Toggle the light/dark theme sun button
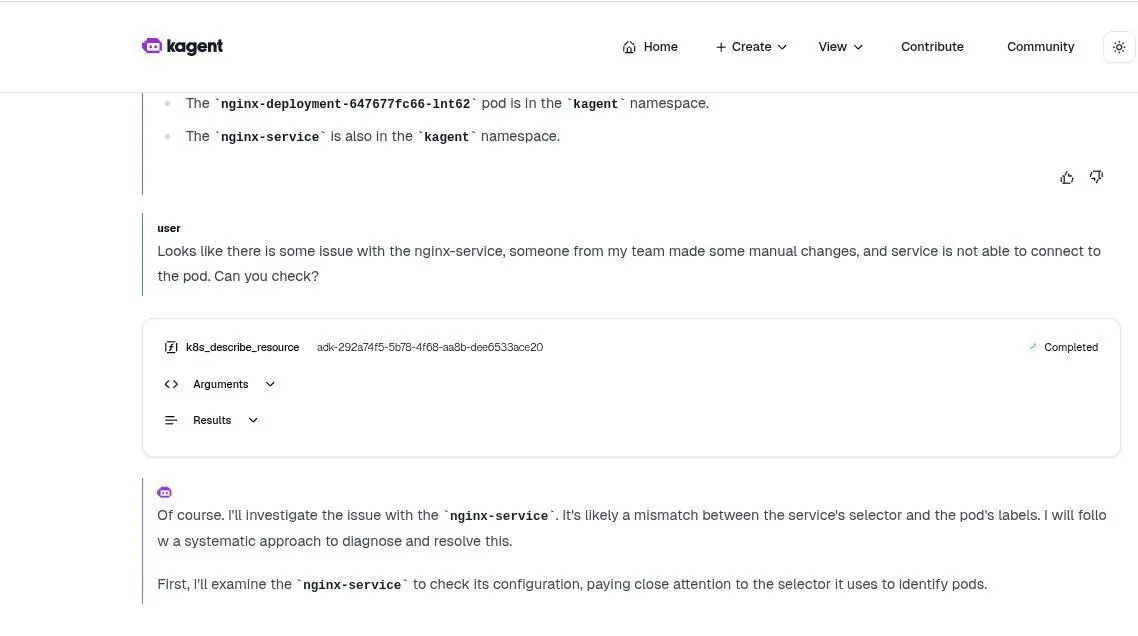 1119,47
